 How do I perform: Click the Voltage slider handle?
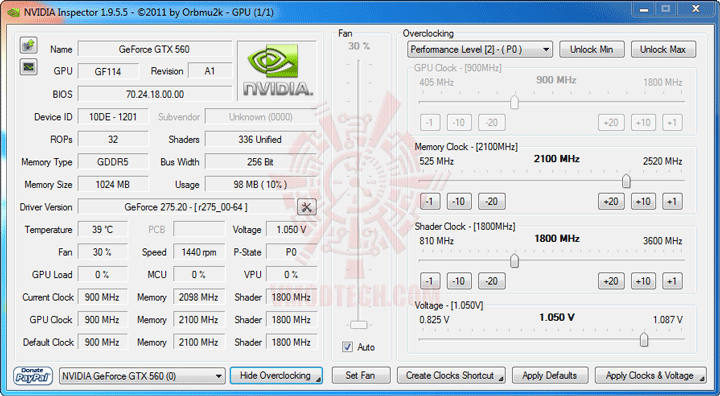(x=644, y=340)
